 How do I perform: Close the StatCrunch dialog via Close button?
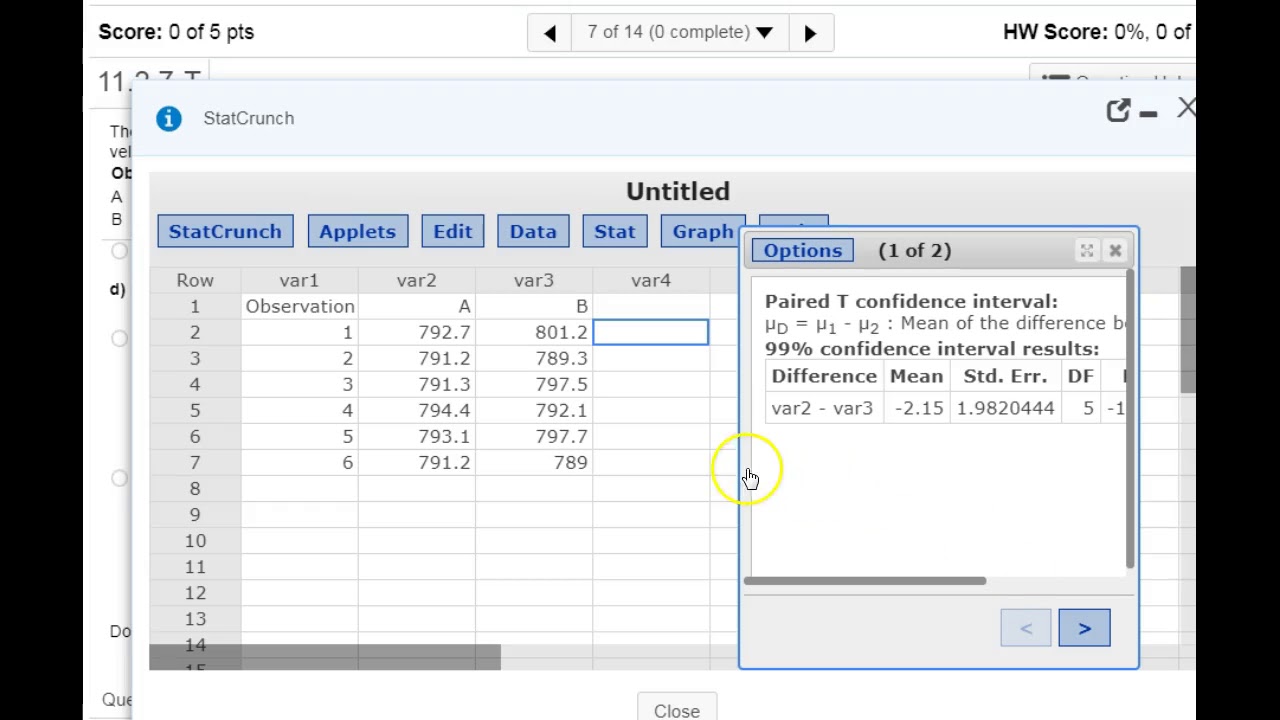click(677, 710)
